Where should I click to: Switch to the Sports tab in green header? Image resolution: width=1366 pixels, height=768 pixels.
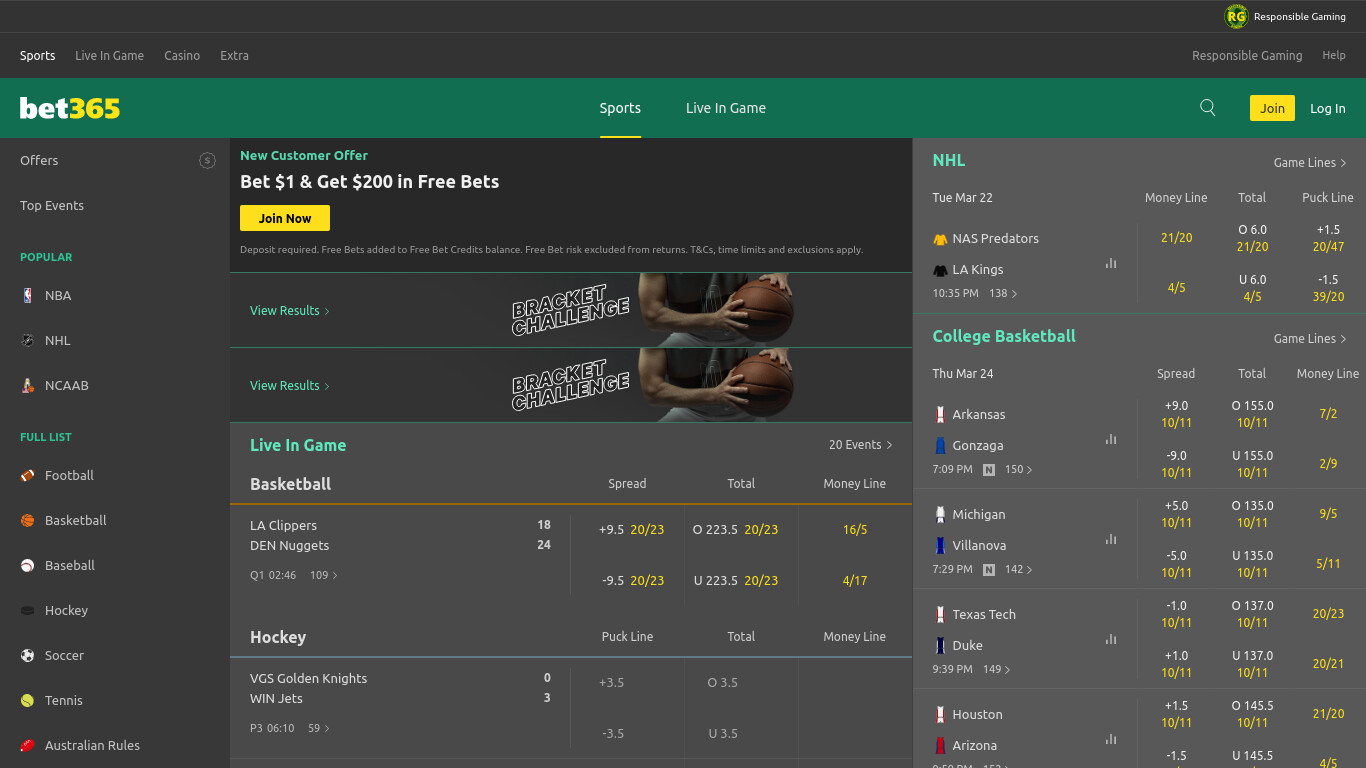[x=620, y=108]
